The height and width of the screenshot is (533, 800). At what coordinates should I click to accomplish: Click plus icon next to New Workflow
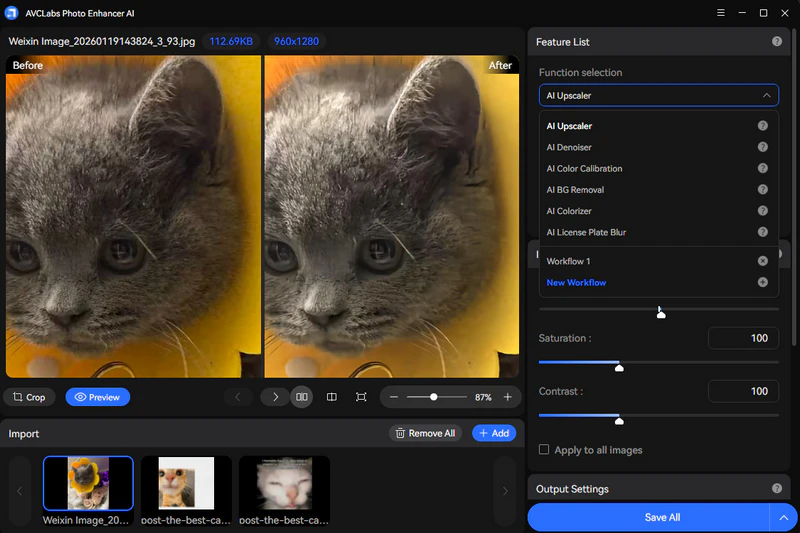pyautogui.click(x=762, y=282)
